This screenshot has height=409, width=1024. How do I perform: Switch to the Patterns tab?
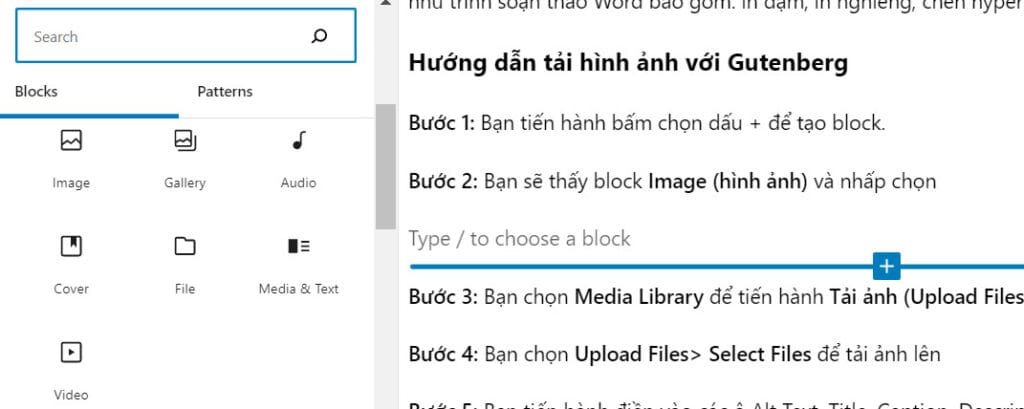point(225,91)
